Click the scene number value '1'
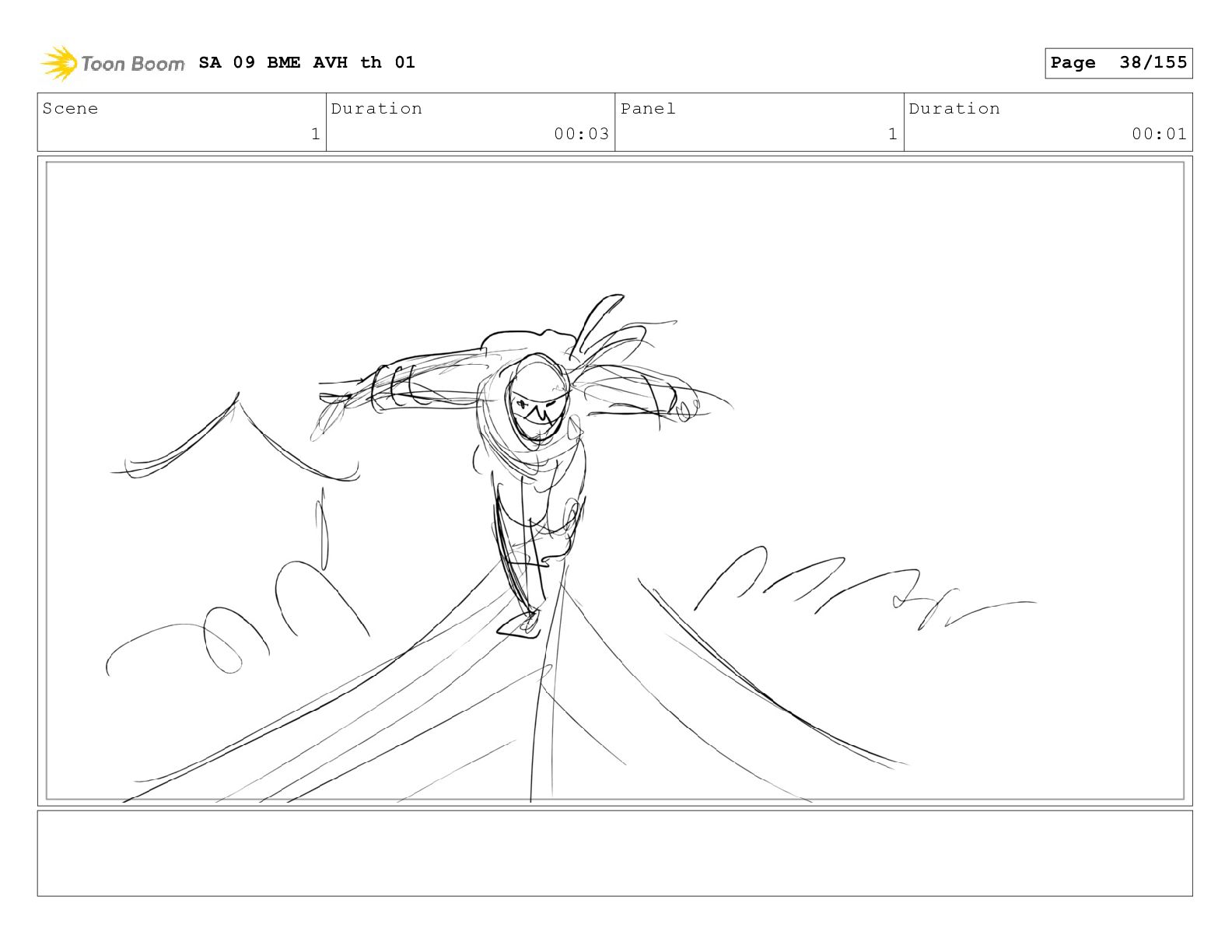The image size is (1232, 952). 315,134
